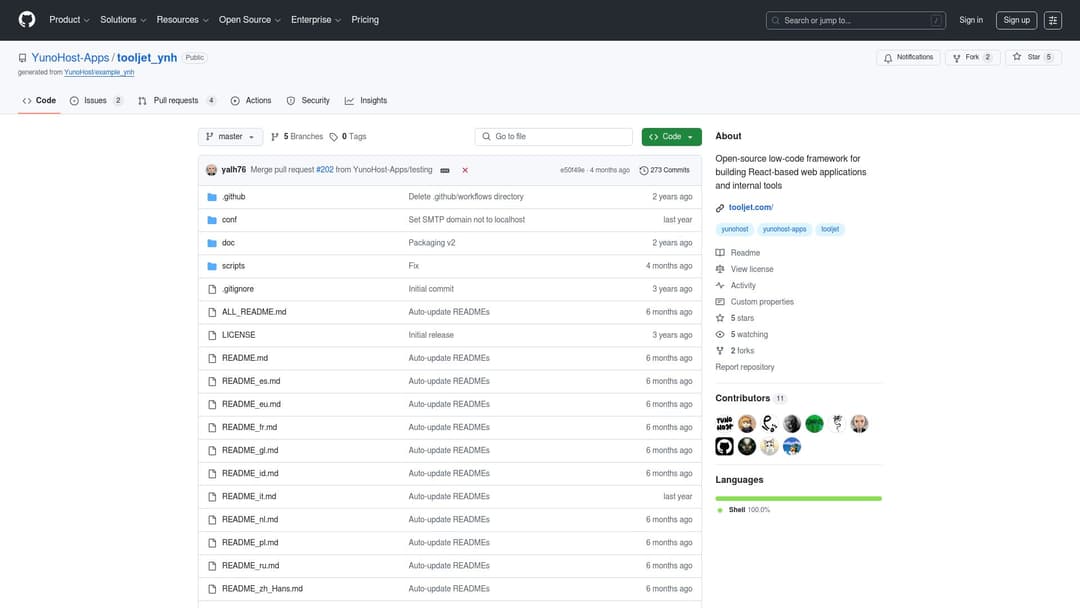Switch to the Code tab
Image resolution: width=1080 pixels, height=608 pixels.
pos(39,101)
